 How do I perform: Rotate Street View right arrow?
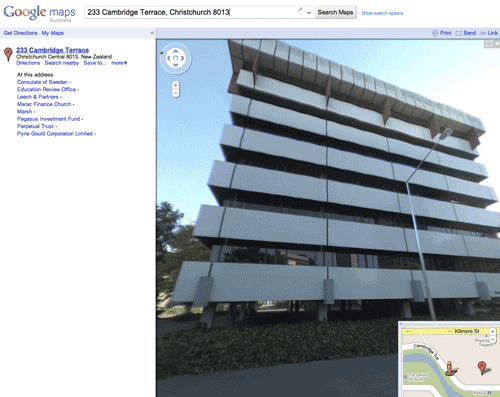point(183,58)
